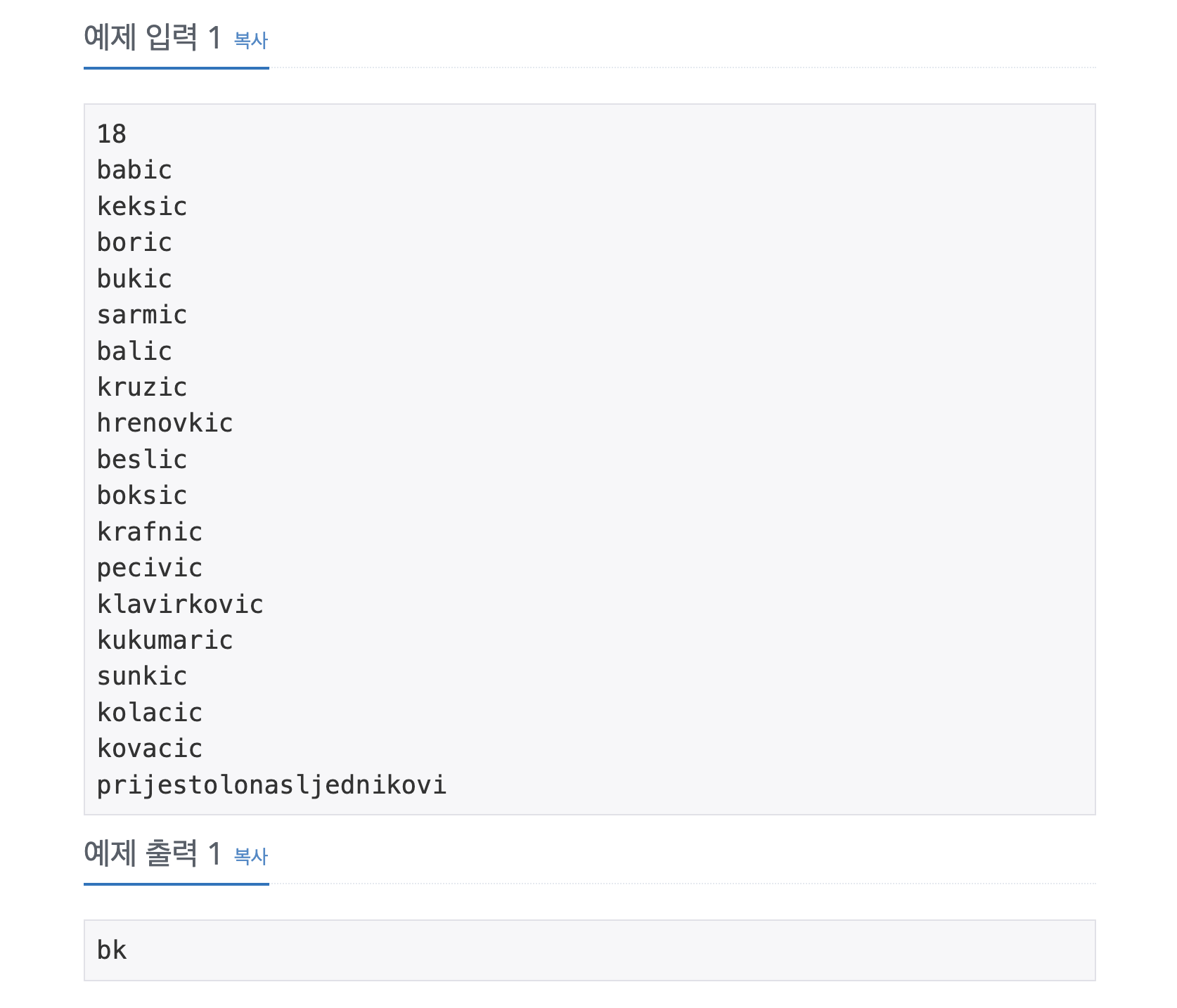This screenshot has height=1008, width=1177.
Task: Click the line bukic in sample input
Action: 134,279
